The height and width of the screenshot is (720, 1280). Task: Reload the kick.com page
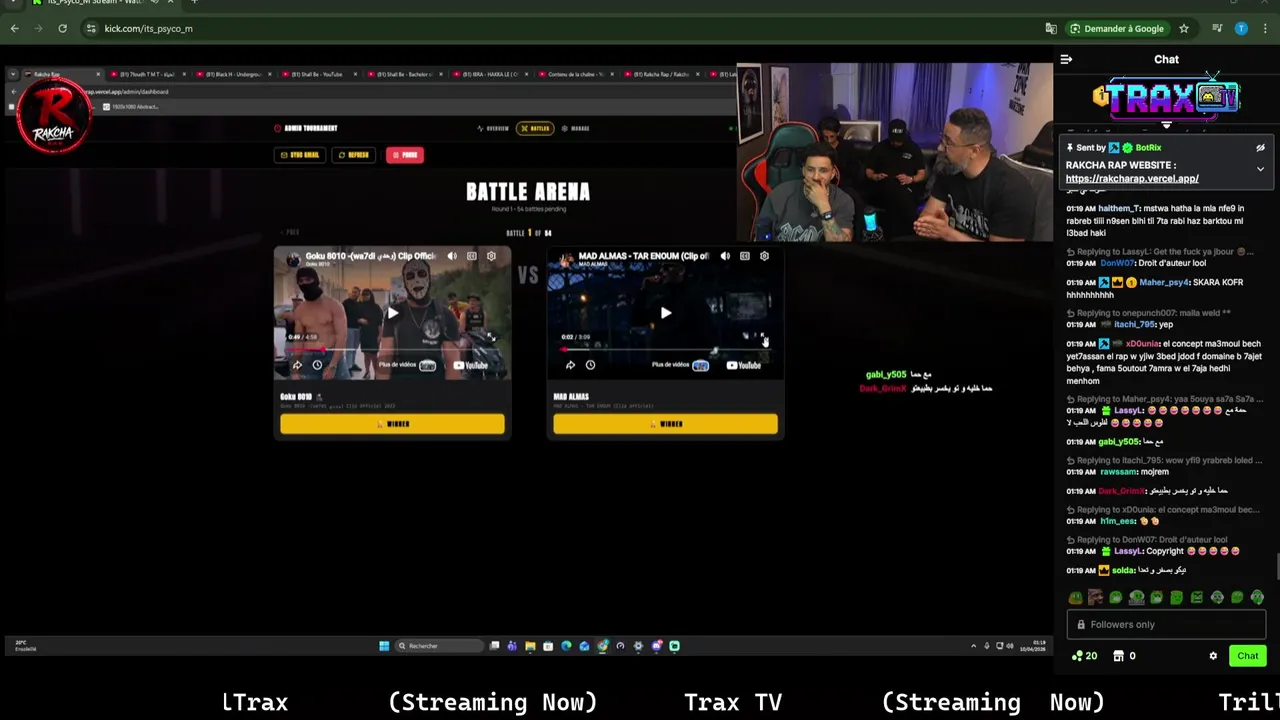[x=62, y=28]
